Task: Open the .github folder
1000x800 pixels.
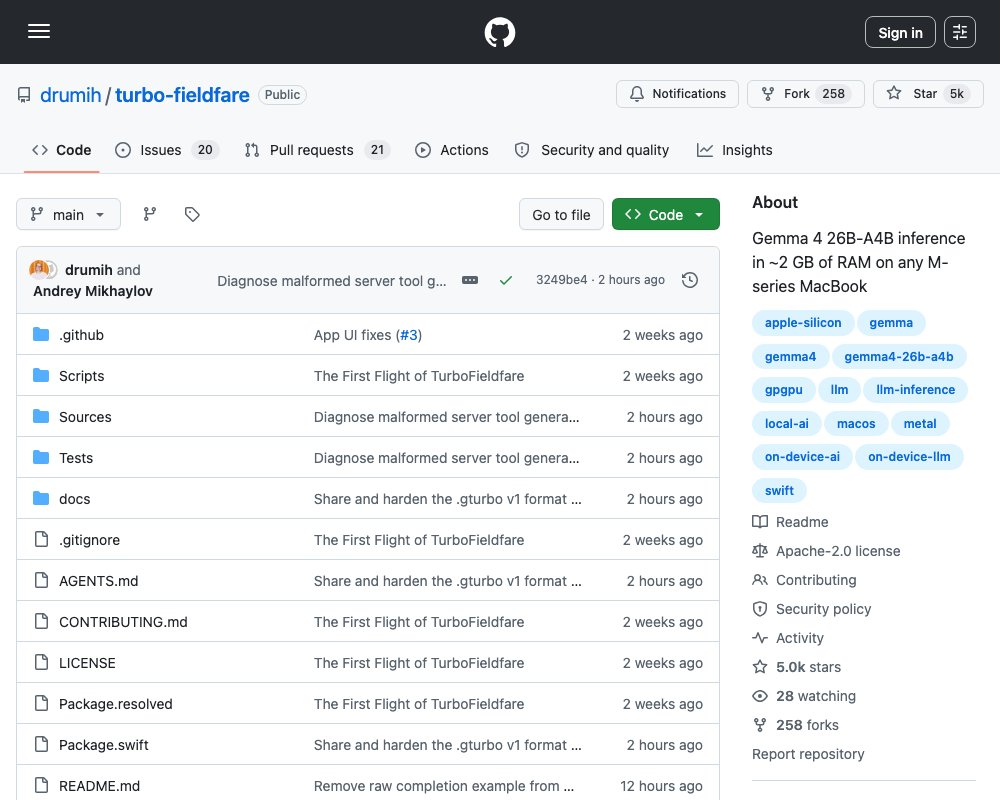Action: [x=81, y=335]
